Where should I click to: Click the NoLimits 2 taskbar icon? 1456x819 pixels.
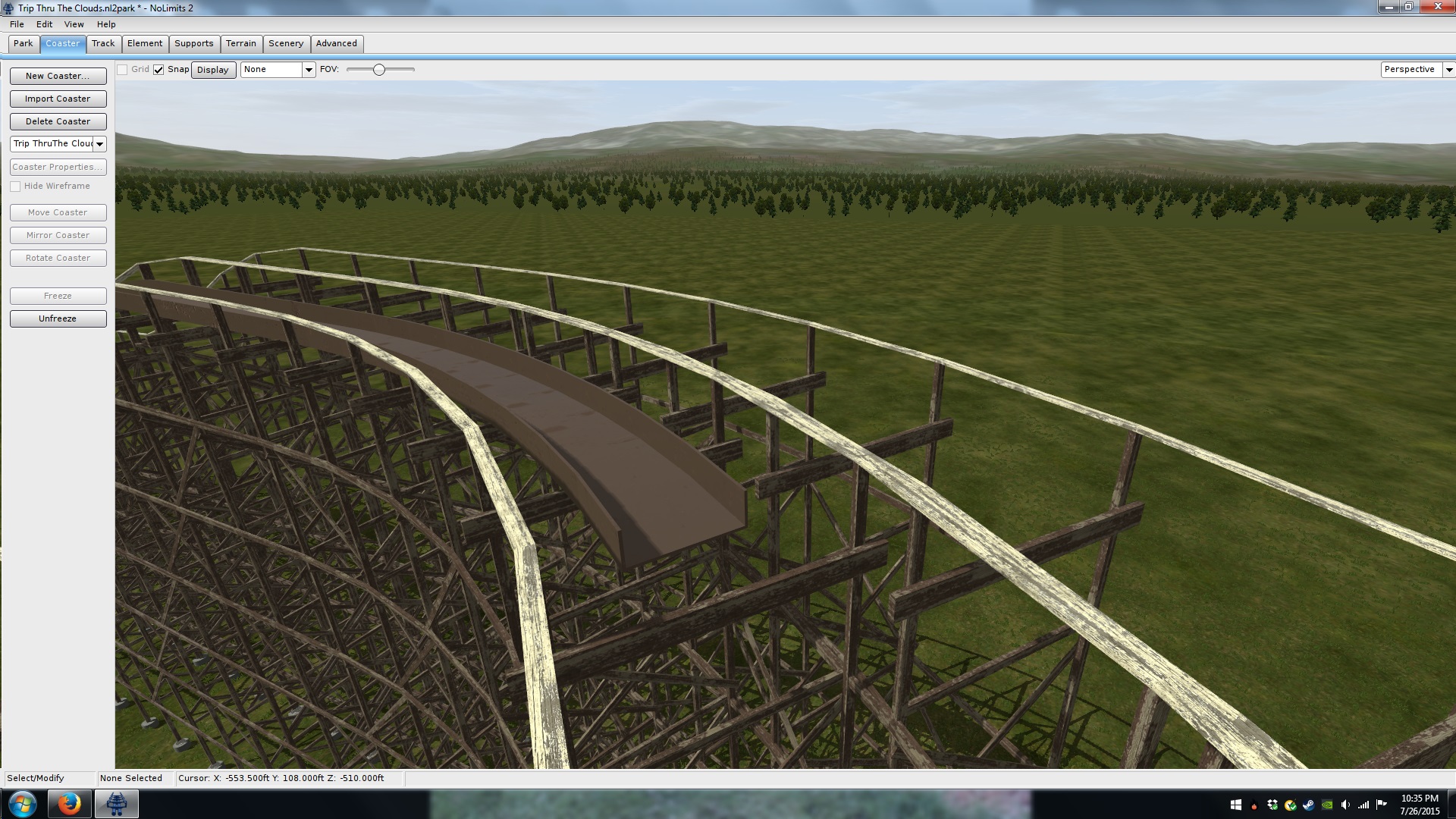(x=116, y=804)
